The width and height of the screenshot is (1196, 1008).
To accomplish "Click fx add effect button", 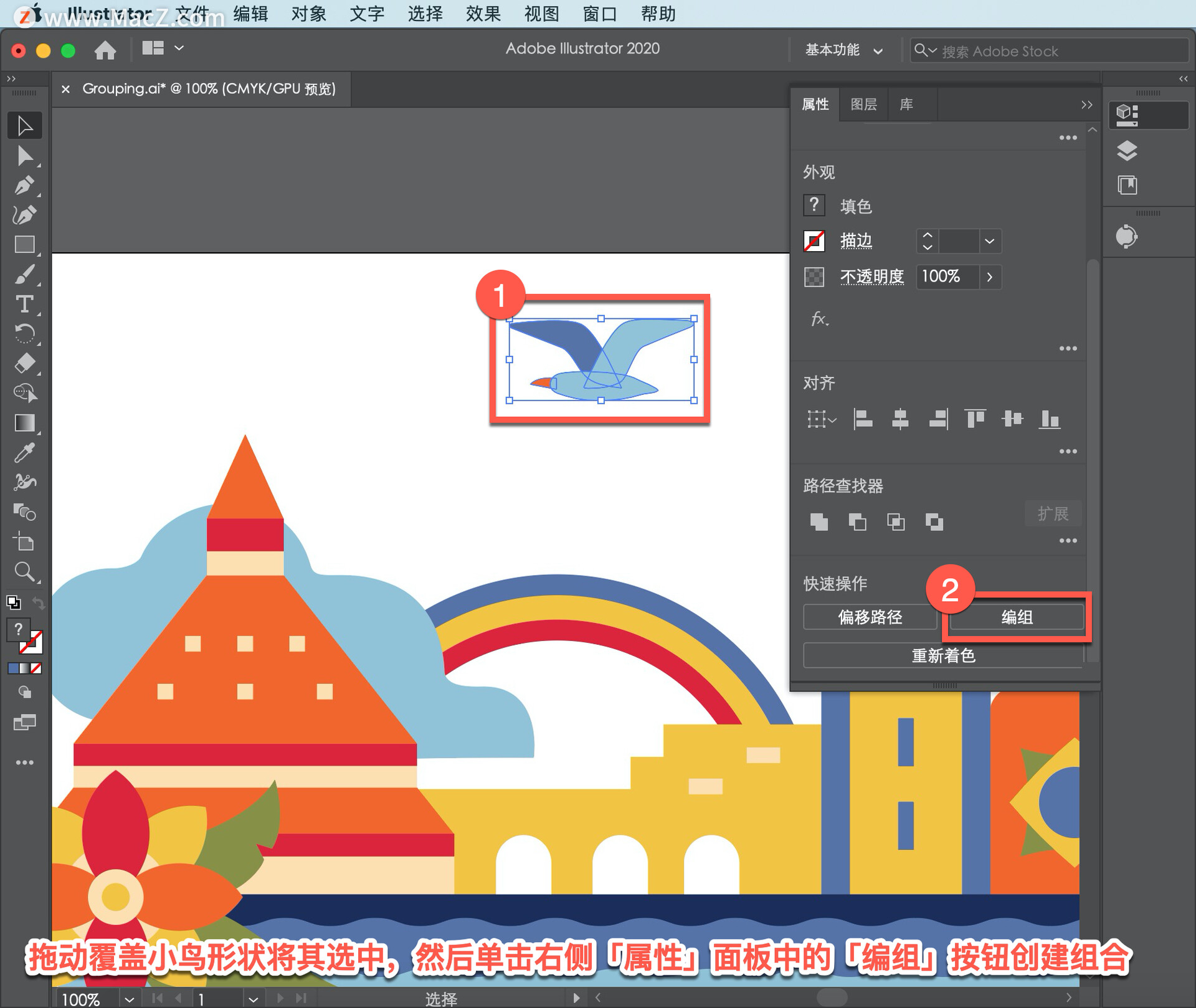I will pos(819,319).
